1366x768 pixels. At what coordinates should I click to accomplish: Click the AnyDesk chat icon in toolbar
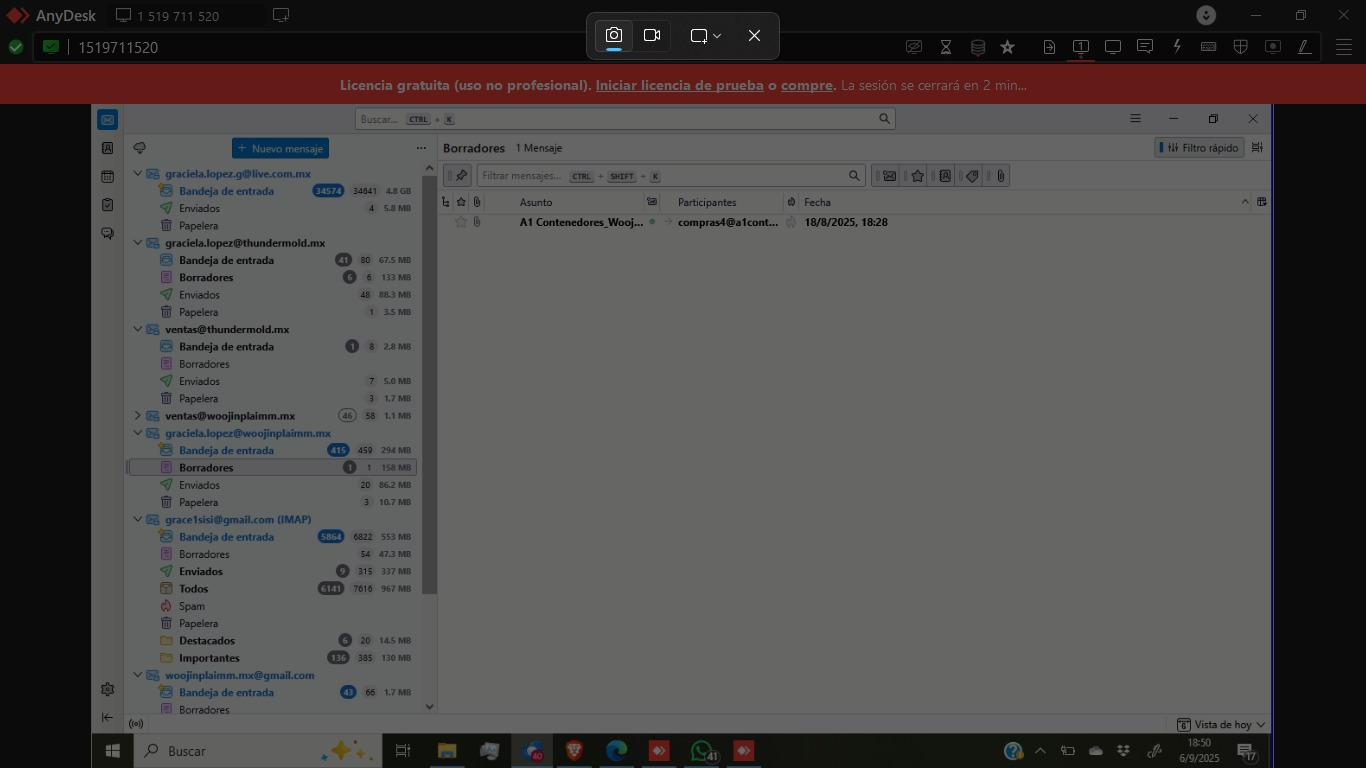(1145, 47)
